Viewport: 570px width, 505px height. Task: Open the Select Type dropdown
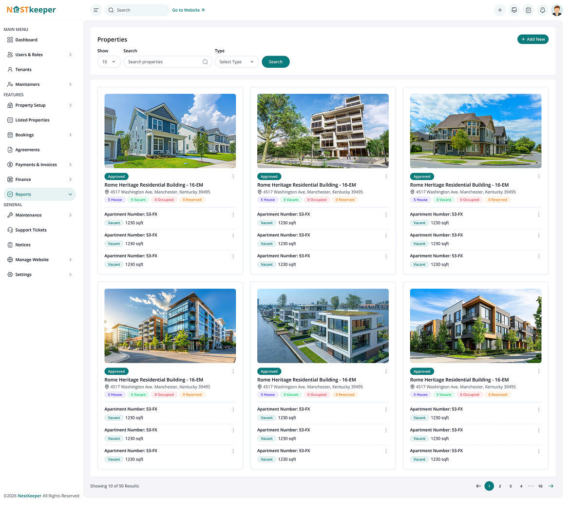237,62
